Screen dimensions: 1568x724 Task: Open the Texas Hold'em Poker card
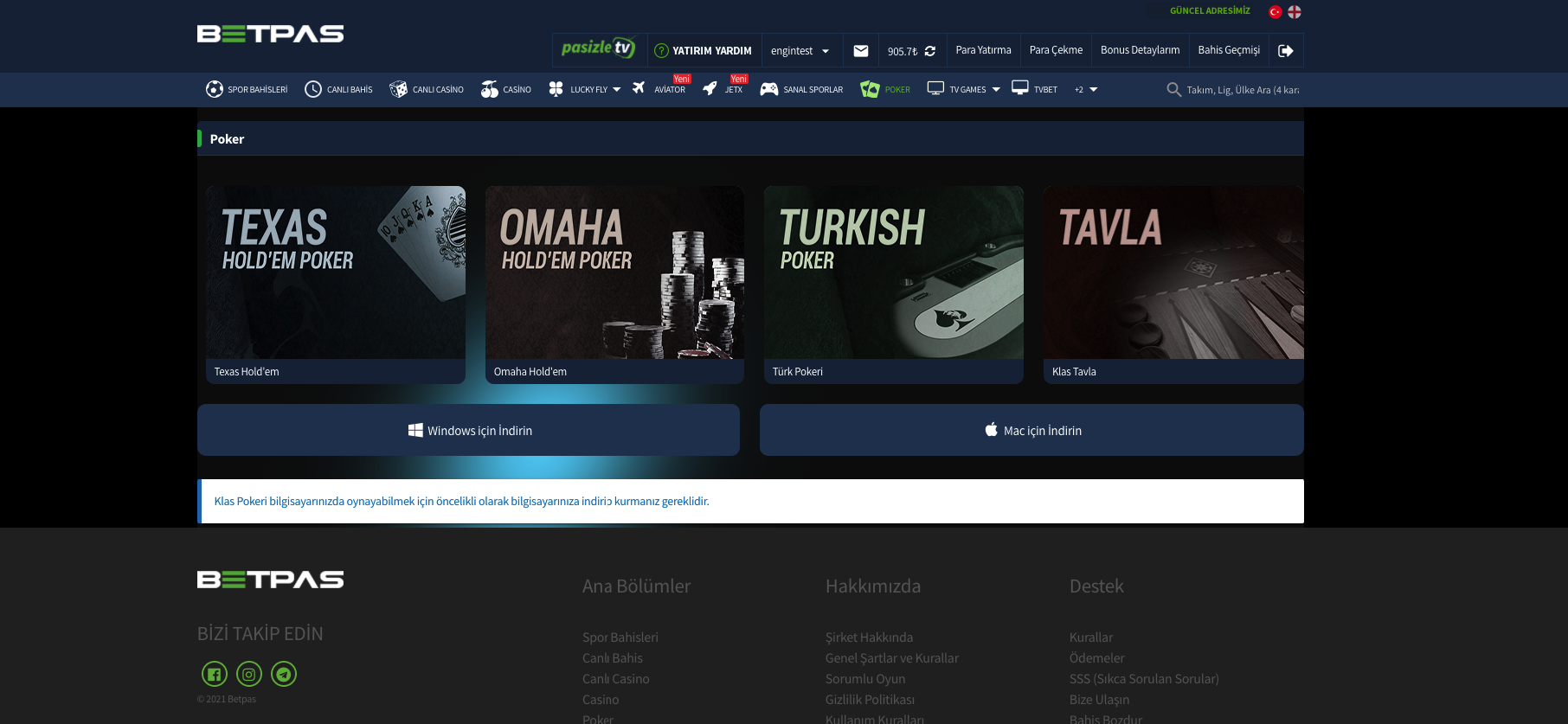pyautogui.click(x=336, y=272)
